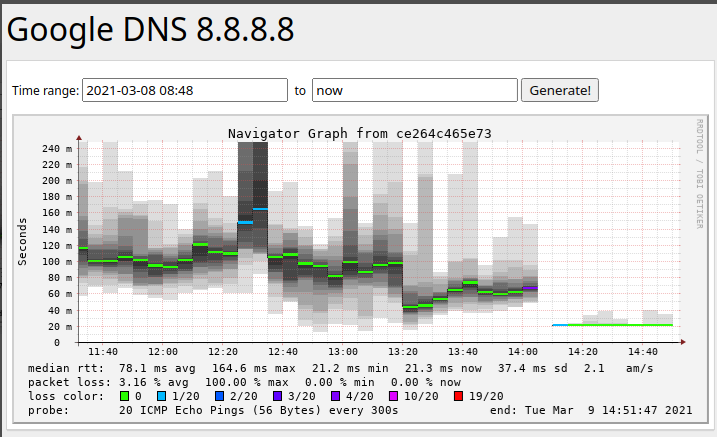The height and width of the screenshot is (437, 717).
Task: Click the '11:40' x-axis time label
Action: tap(103, 352)
